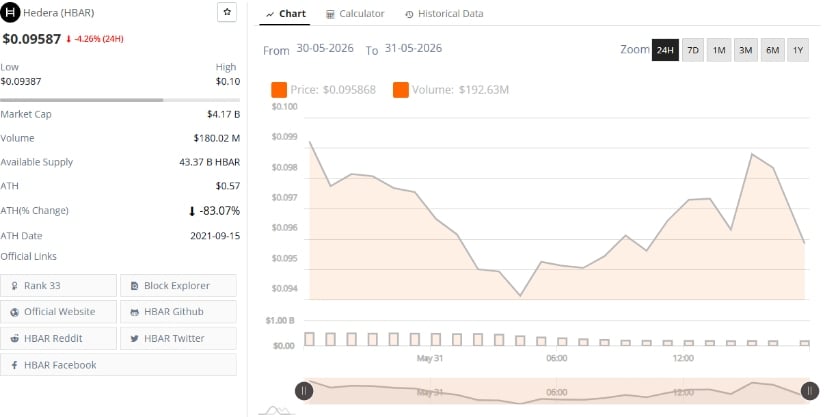This screenshot has height=417, width=825.
Task: Click the ATH value $0.57
Action: point(228,186)
